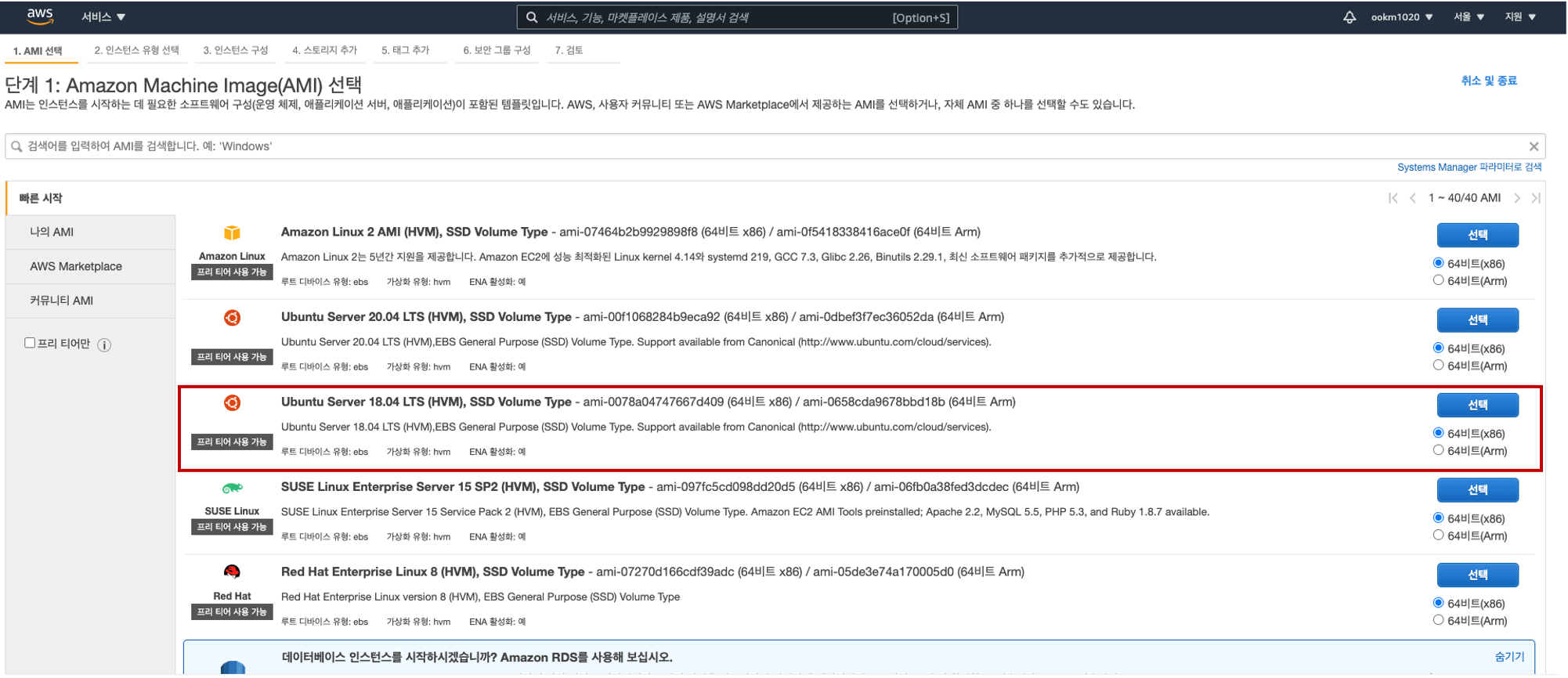Enable the 프리 티어만 checkbox

pos(30,343)
